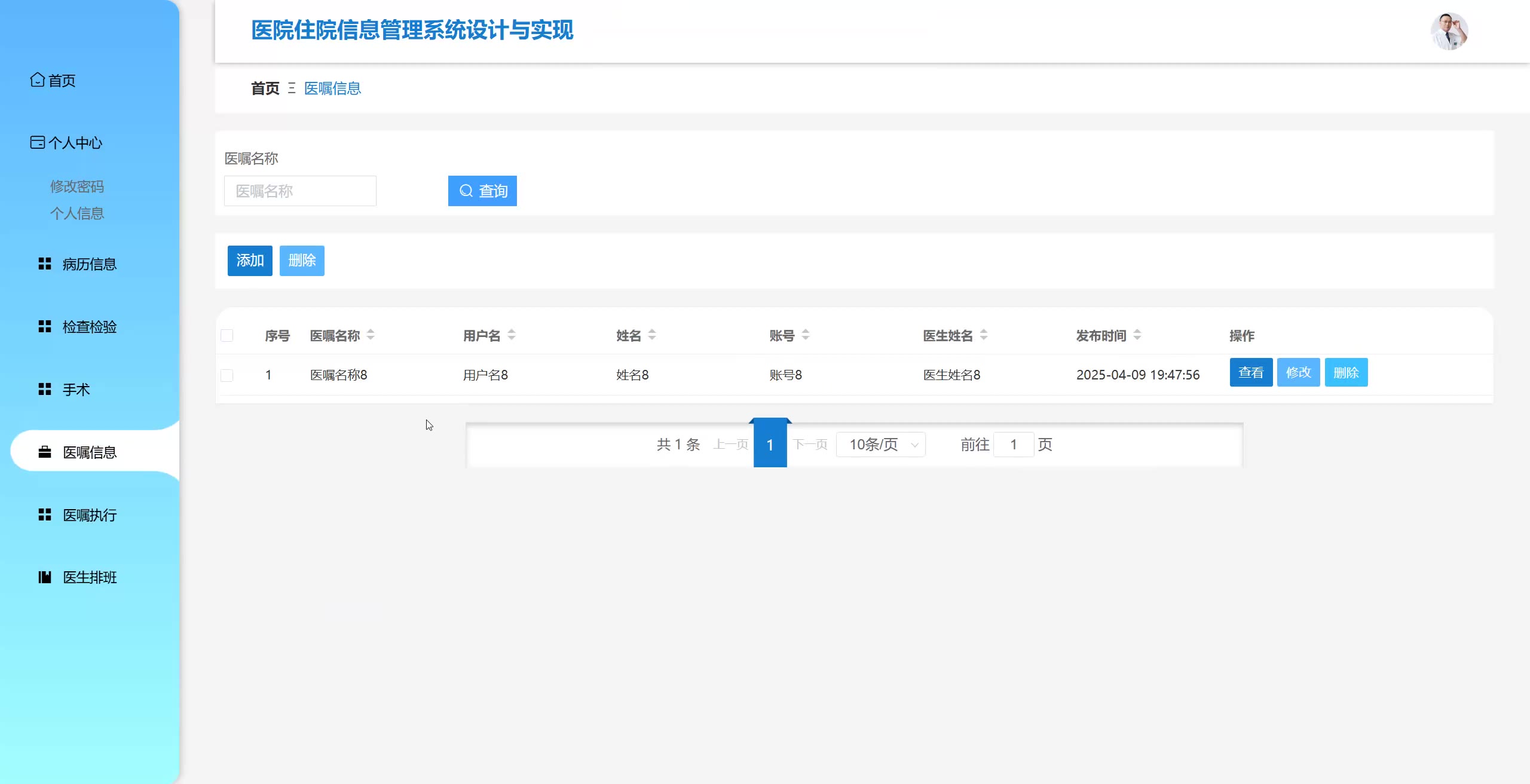
Task: Click the briefcase icon beside 医嘱信息
Action: tap(45, 452)
